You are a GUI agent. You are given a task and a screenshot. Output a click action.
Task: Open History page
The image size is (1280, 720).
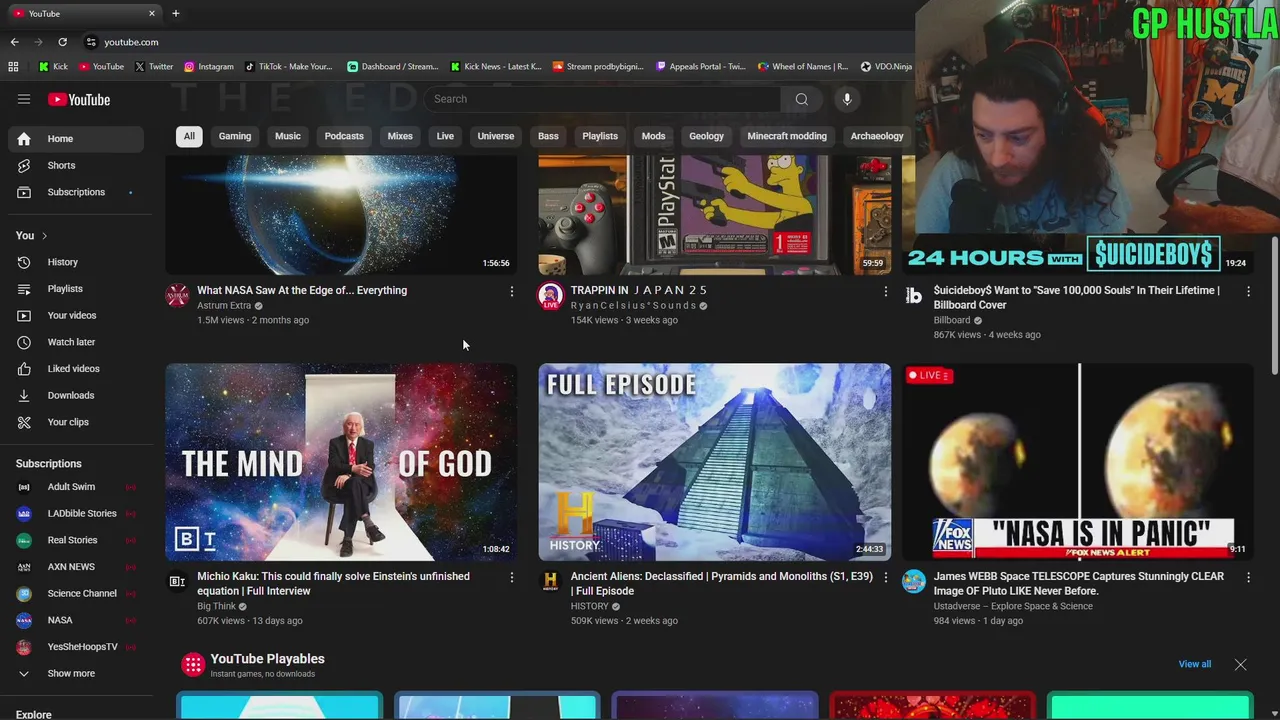pyautogui.click(x=78, y=262)
